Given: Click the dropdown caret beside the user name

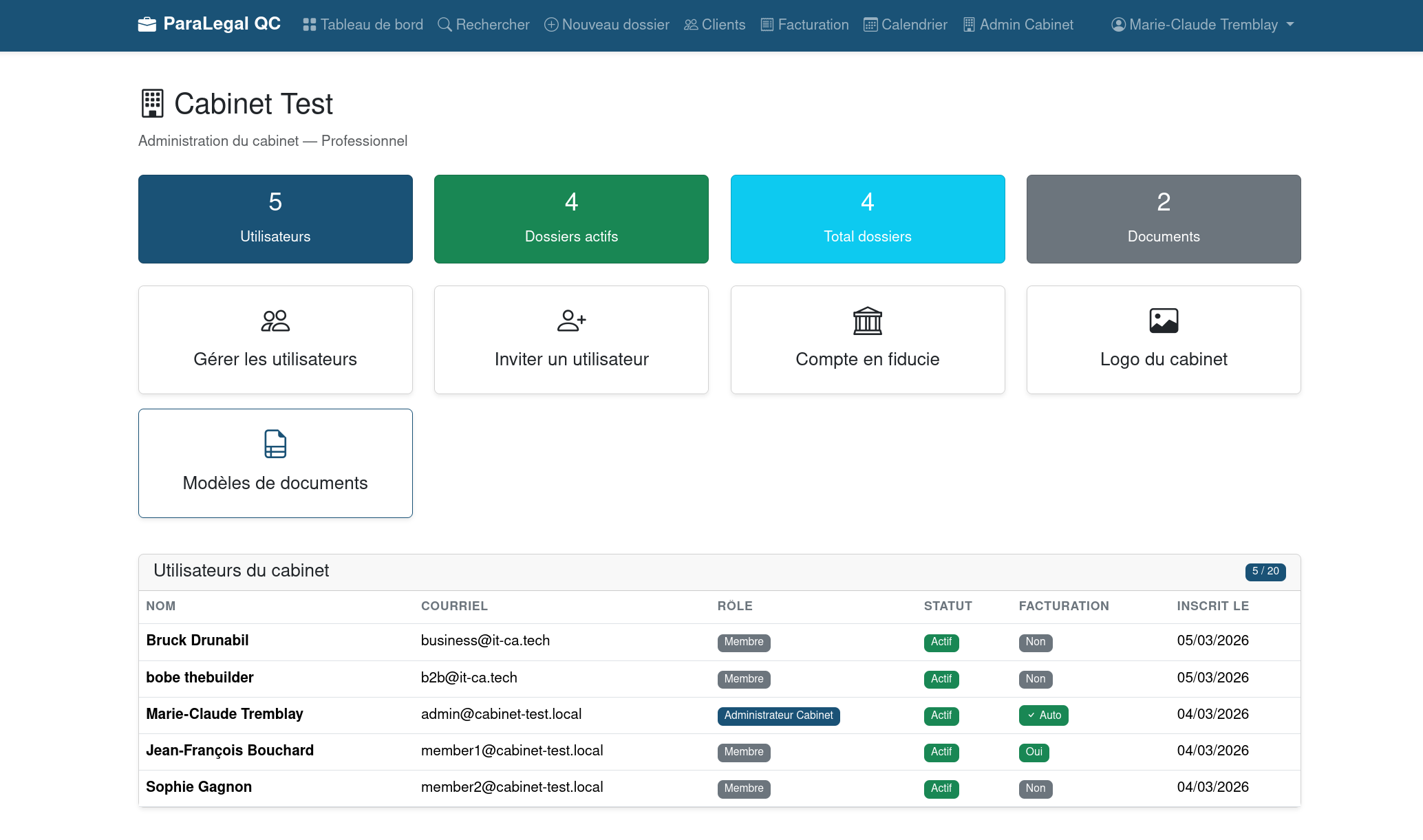Looking at the screenshot, I should 1290,25.
